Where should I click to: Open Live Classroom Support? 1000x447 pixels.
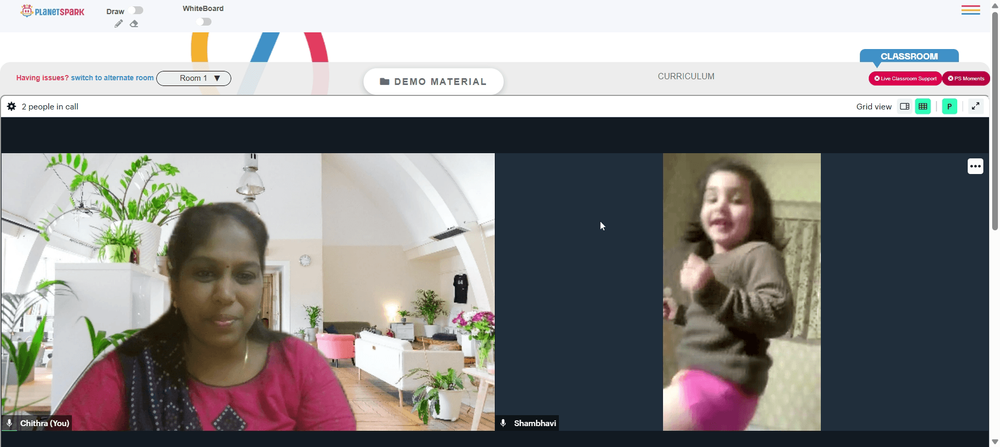coord(905,78)
